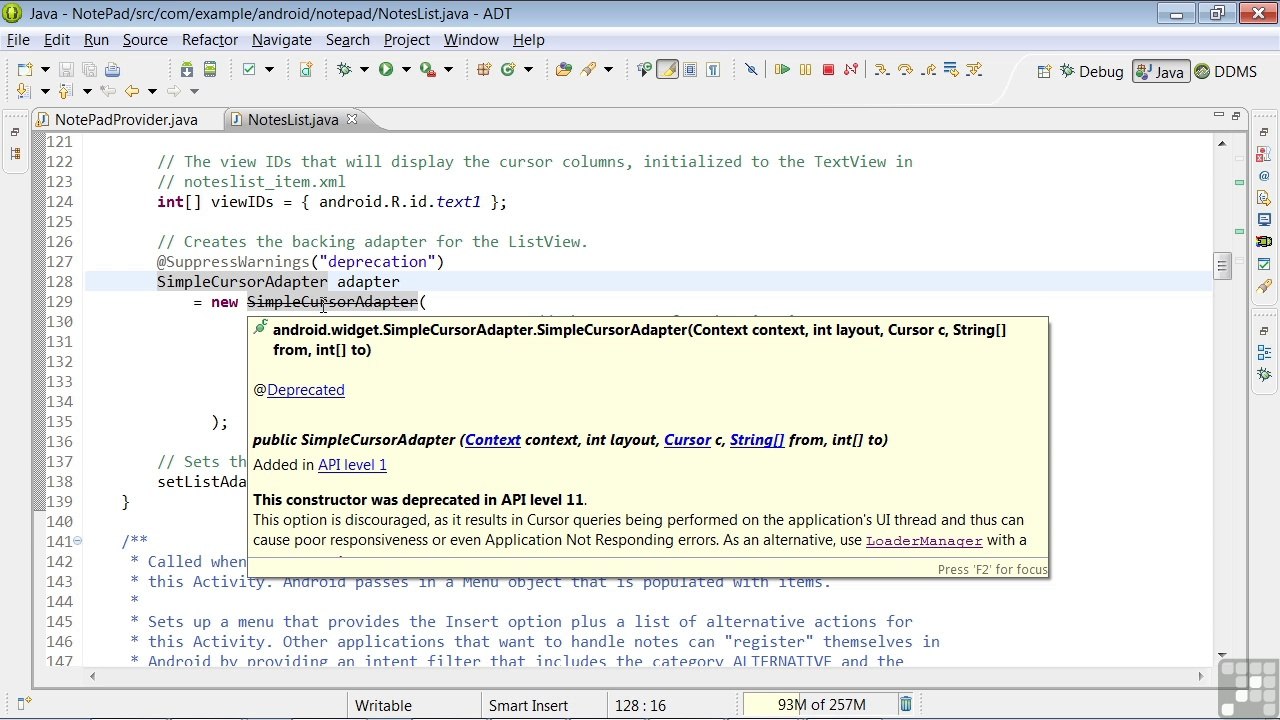Click the Open Perspective icon
Screen dimensions: 1280x720
click(x=1044, y=71)
